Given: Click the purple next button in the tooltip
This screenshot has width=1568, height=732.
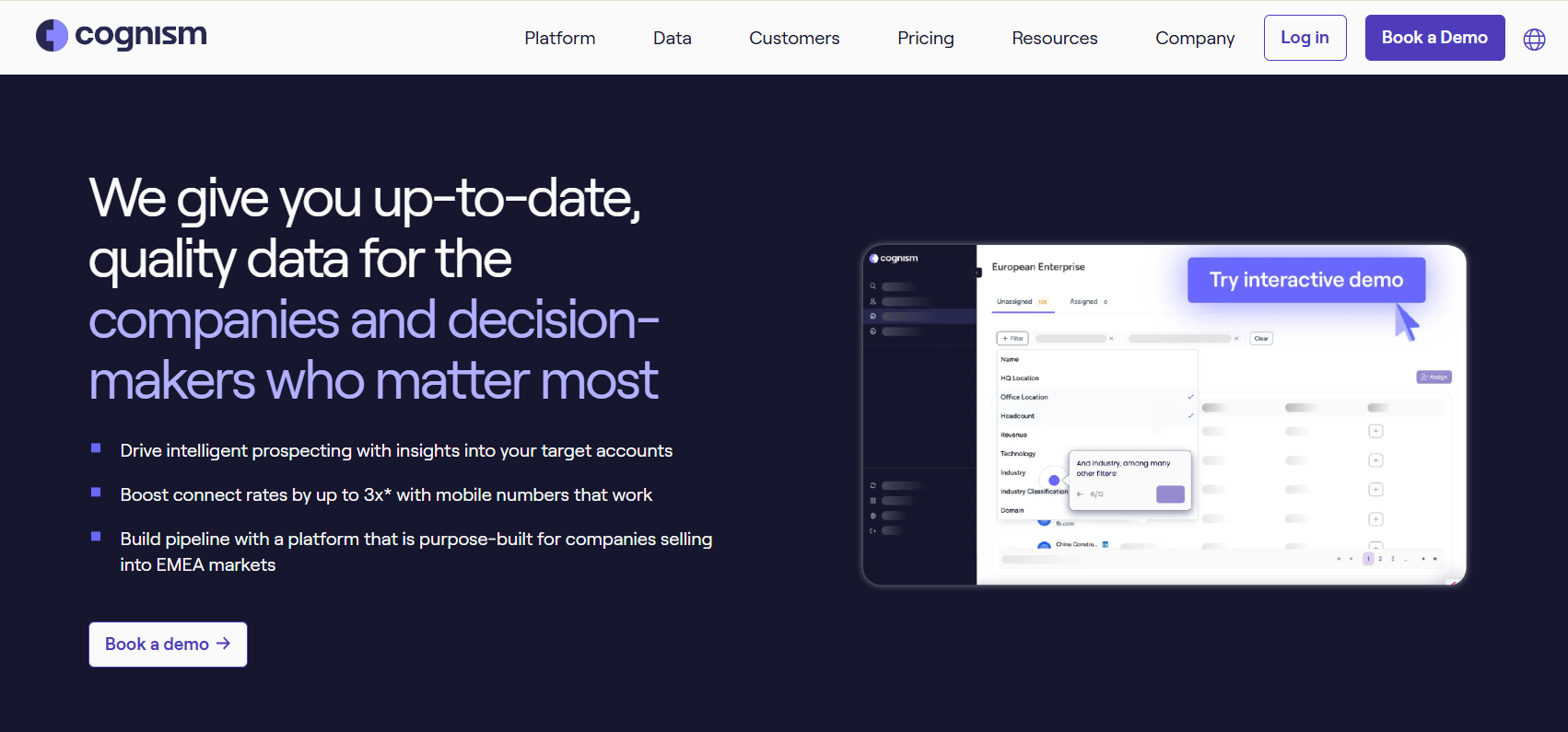Looking at the screenshot, I should [1170, 494].
